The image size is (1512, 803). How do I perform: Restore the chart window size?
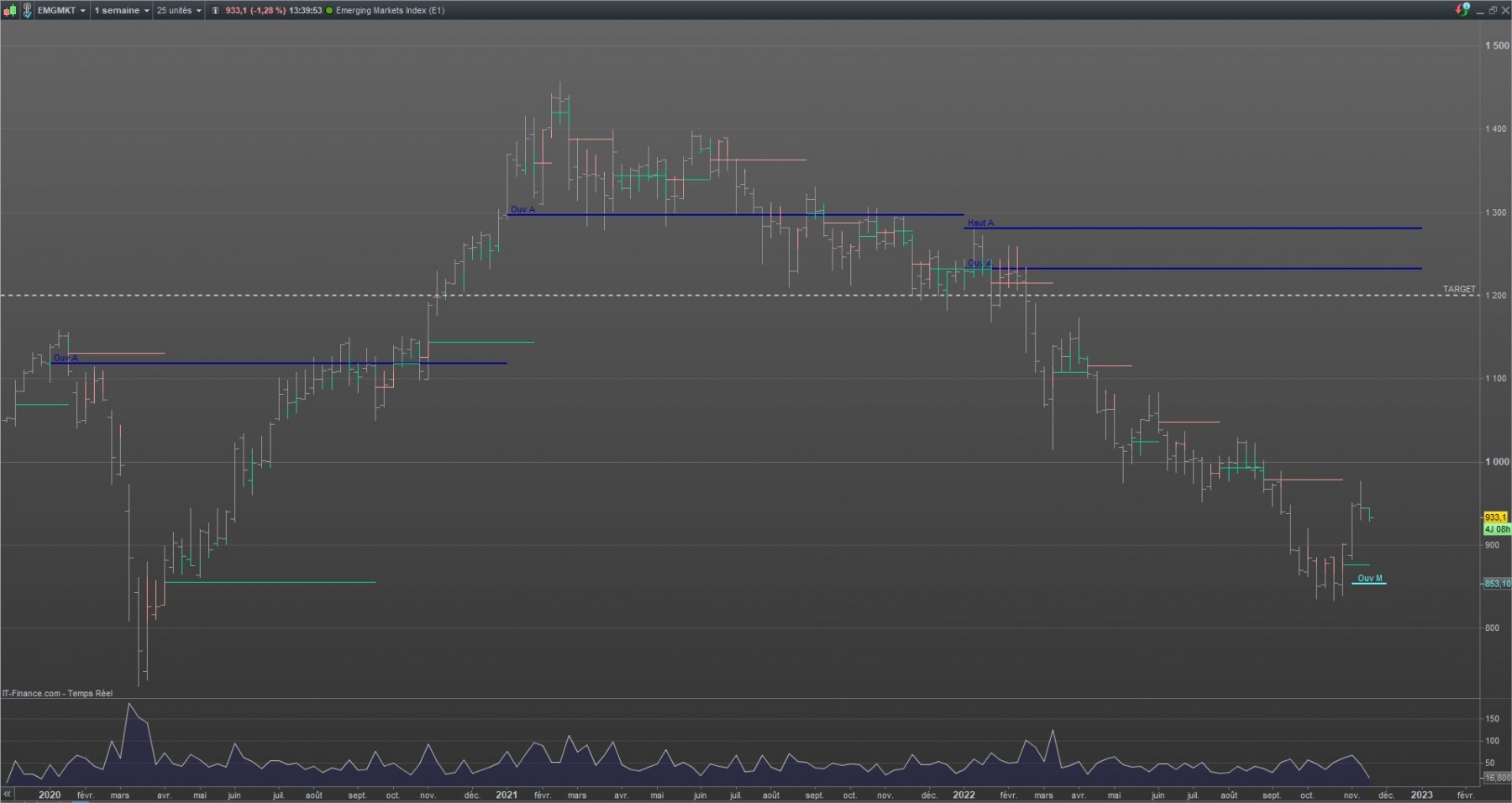(x=1493, y=10)
